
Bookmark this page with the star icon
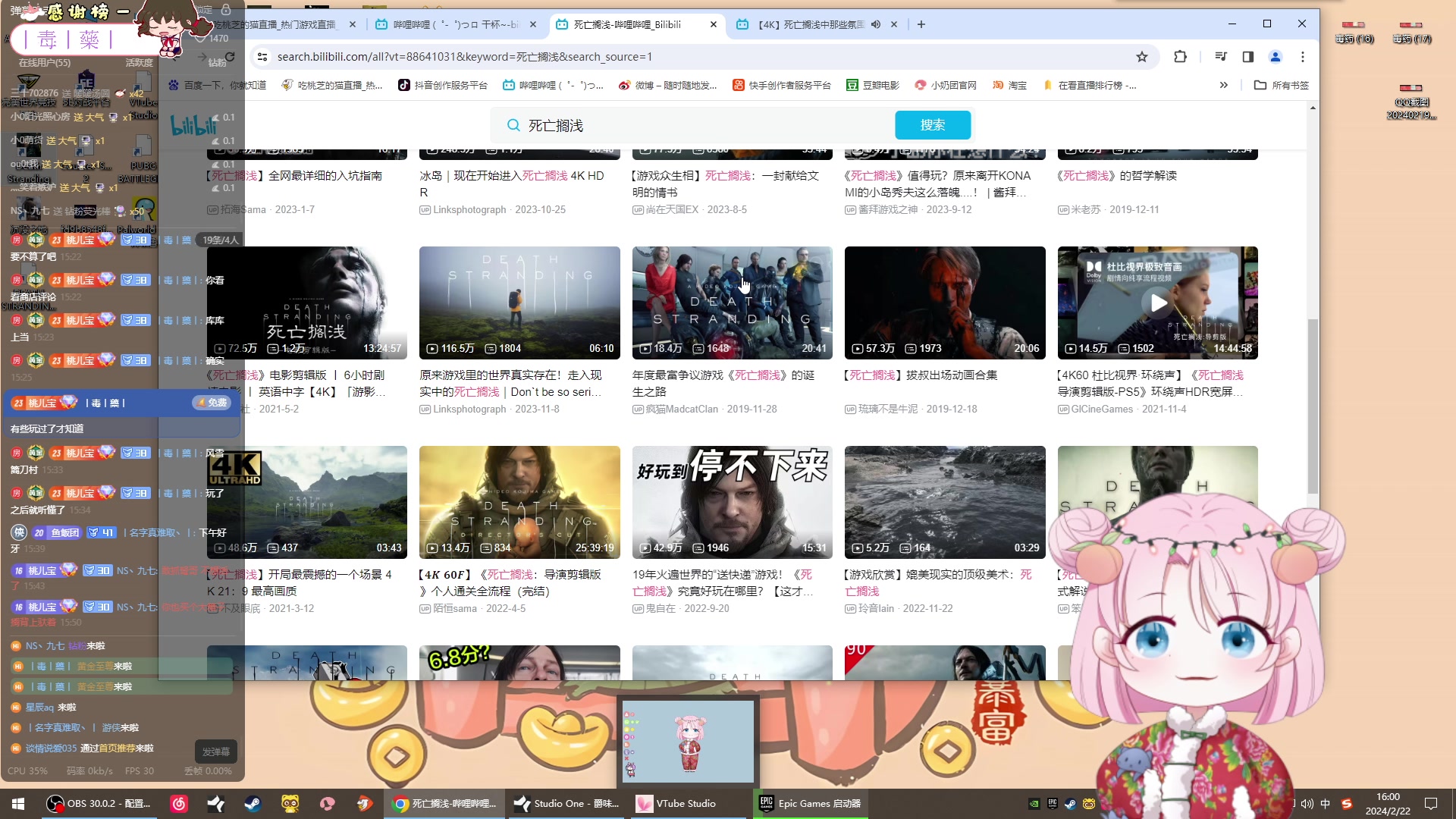[x=1141, y=57]
